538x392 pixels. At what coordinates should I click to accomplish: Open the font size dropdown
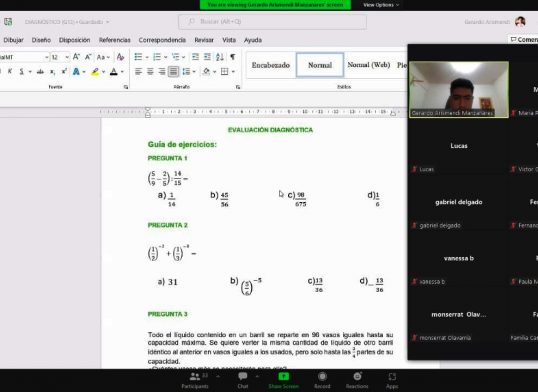coord(67,57)
